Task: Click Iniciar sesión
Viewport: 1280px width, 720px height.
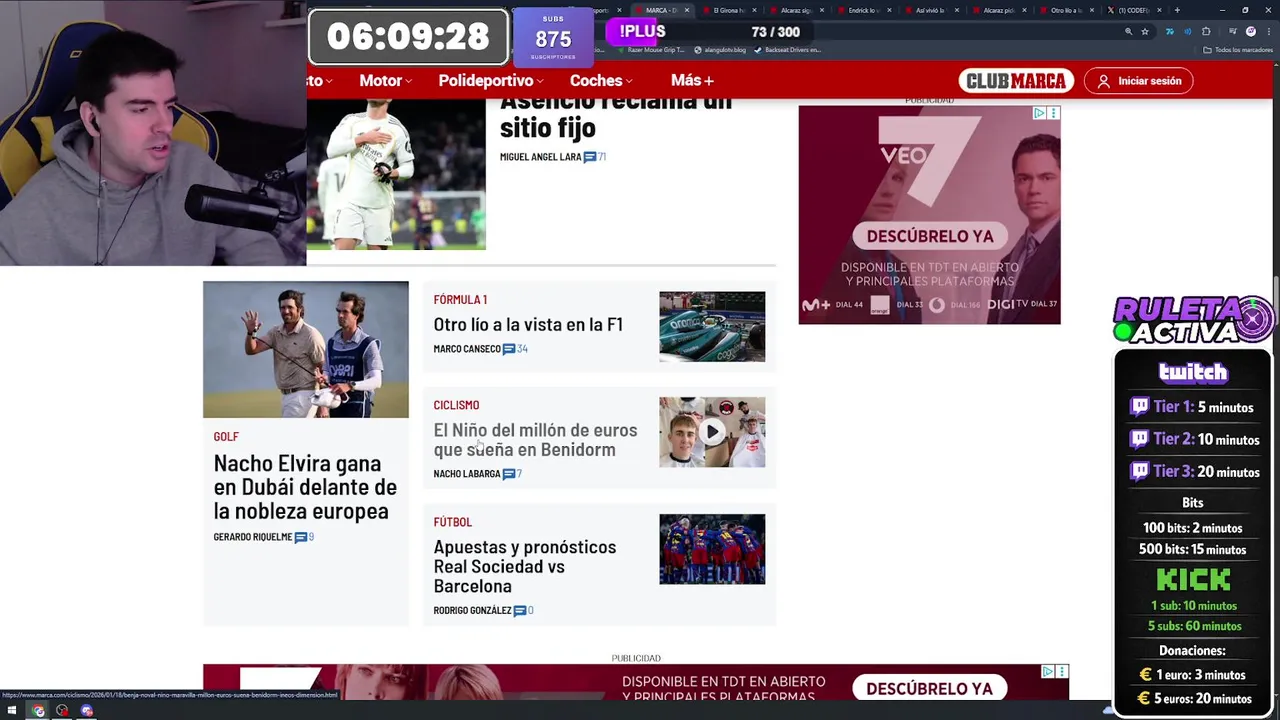Action: [1138, 81]
